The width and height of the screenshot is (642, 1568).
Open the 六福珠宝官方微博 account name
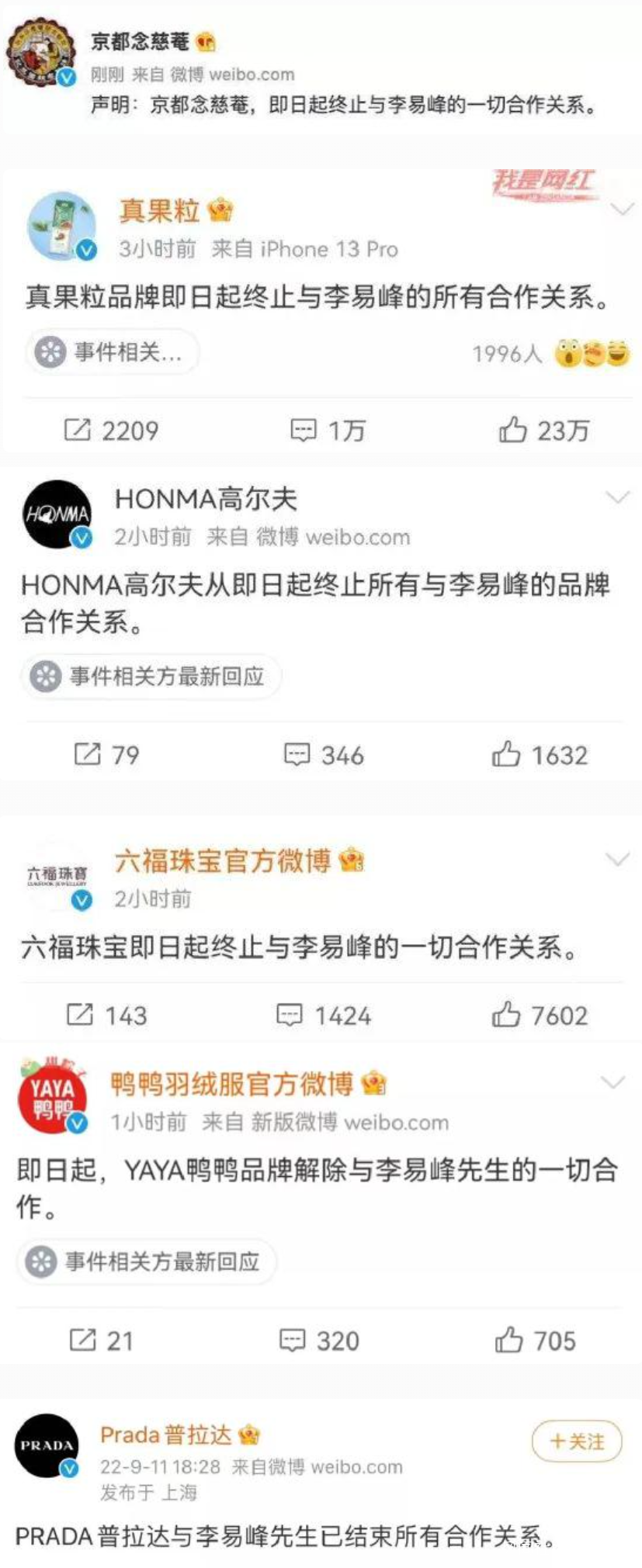click(223, 860)
